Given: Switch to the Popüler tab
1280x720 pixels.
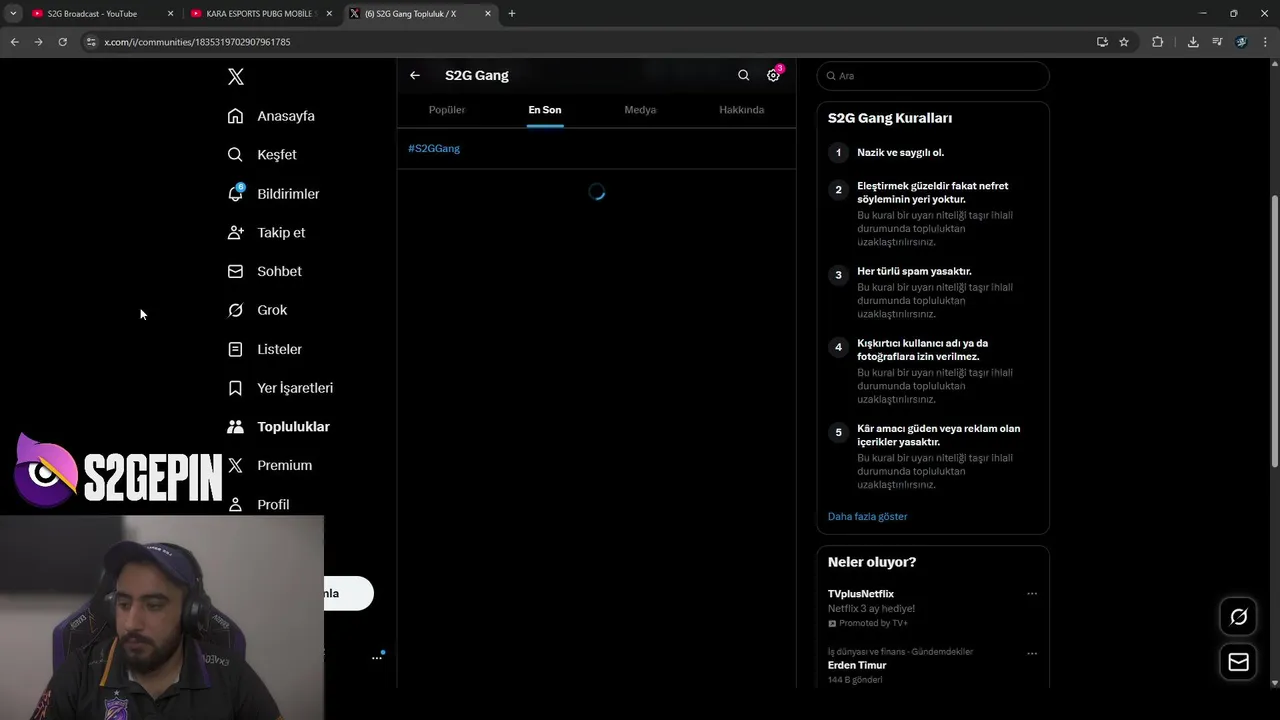Looking at the screenshot, I should pyautogui.click(x=447, y=110).
